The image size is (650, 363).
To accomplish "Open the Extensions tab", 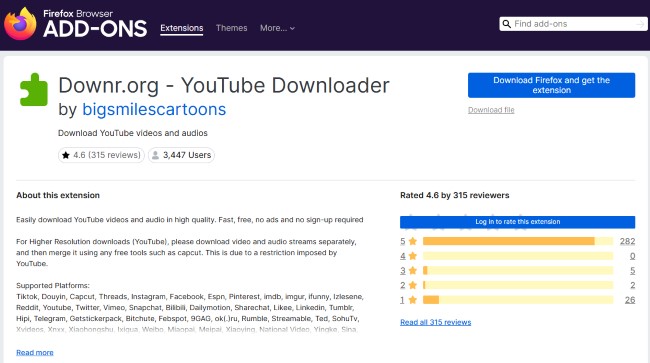I will [182, 28].
